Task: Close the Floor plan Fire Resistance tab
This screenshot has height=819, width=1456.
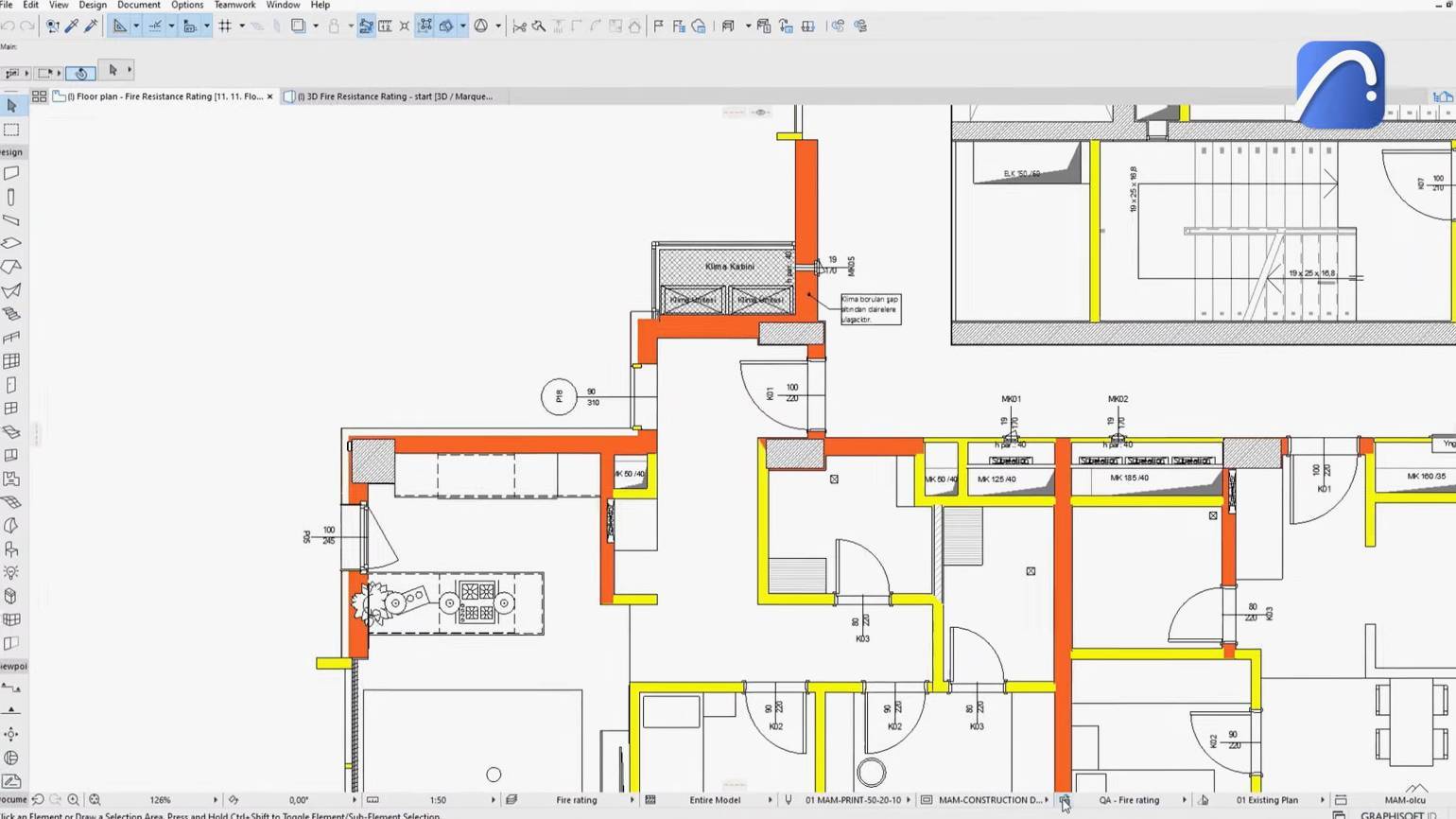Action: click(270, 96)
